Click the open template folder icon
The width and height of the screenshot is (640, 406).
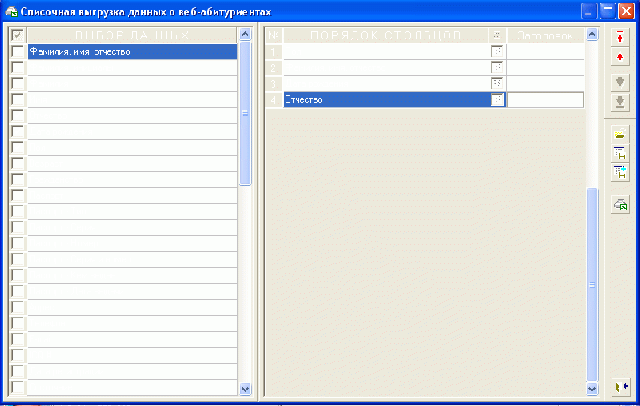point(620,134)
